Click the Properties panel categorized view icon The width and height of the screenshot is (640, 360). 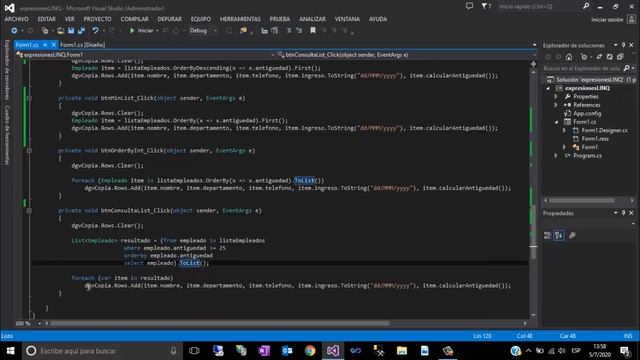click(547, 236)
